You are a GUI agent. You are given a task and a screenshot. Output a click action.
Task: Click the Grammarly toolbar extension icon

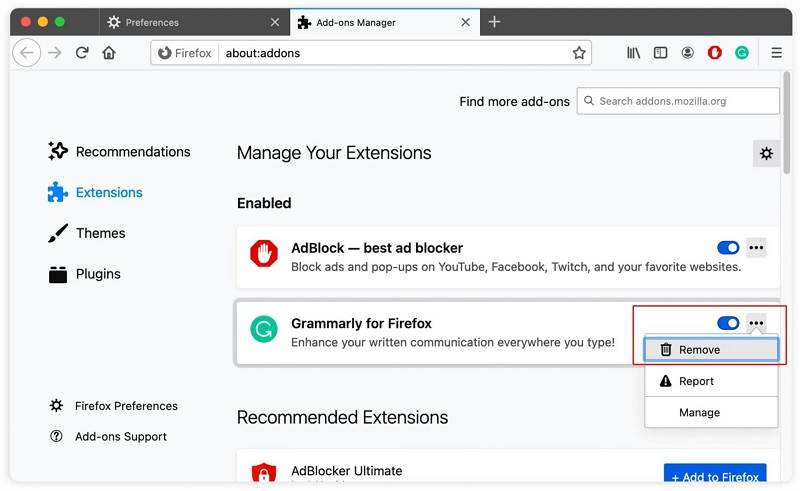coord(741,53)
